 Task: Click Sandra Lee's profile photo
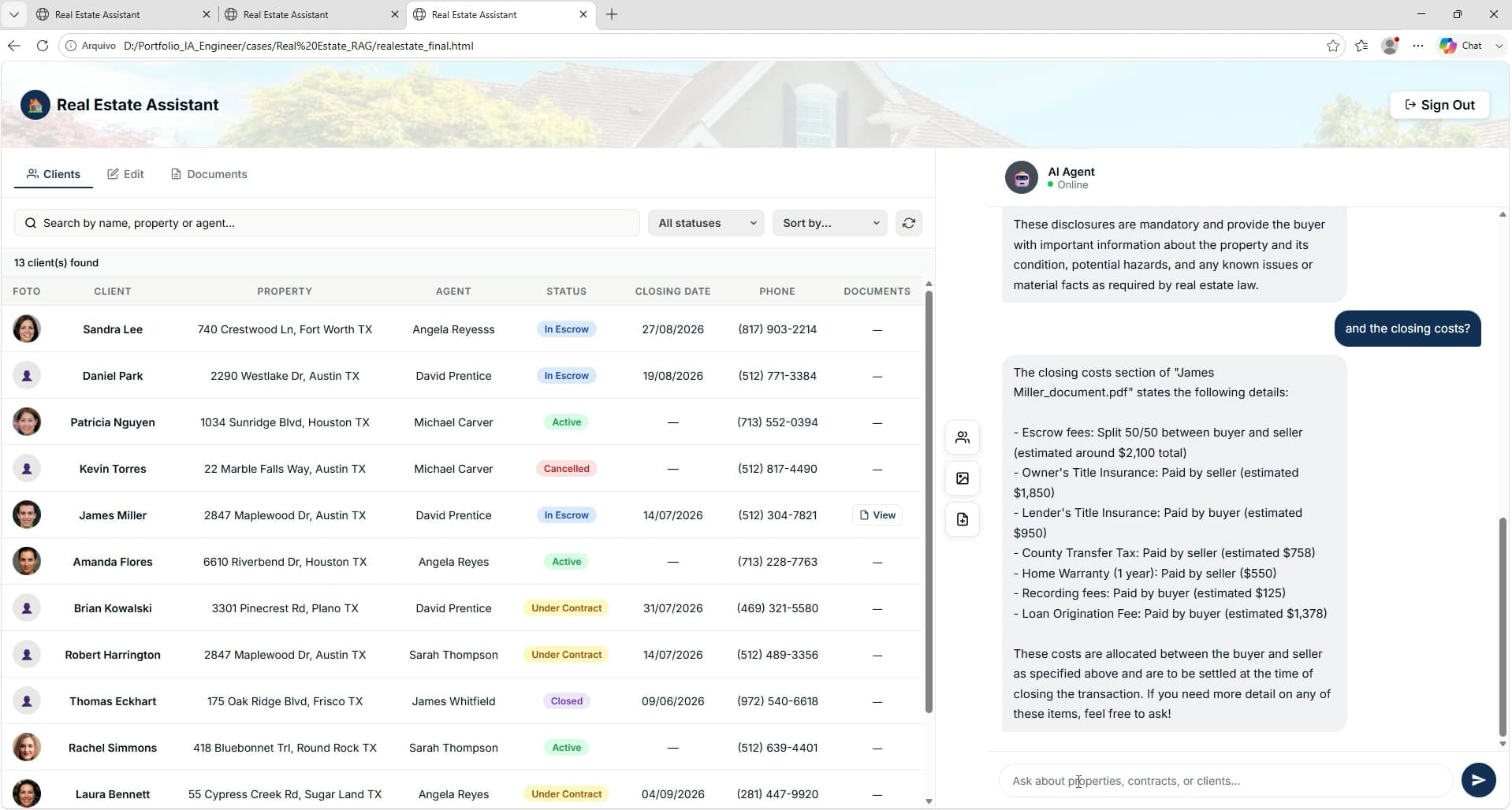[27, 329]
